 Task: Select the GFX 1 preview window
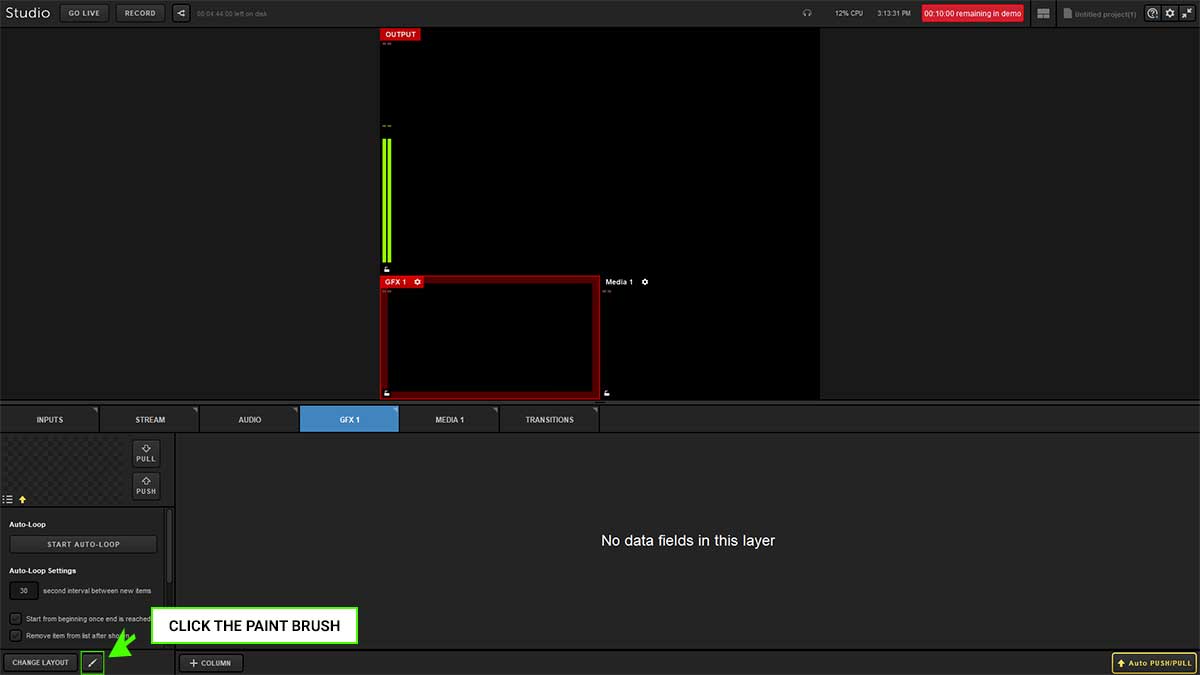coord(490,337)
